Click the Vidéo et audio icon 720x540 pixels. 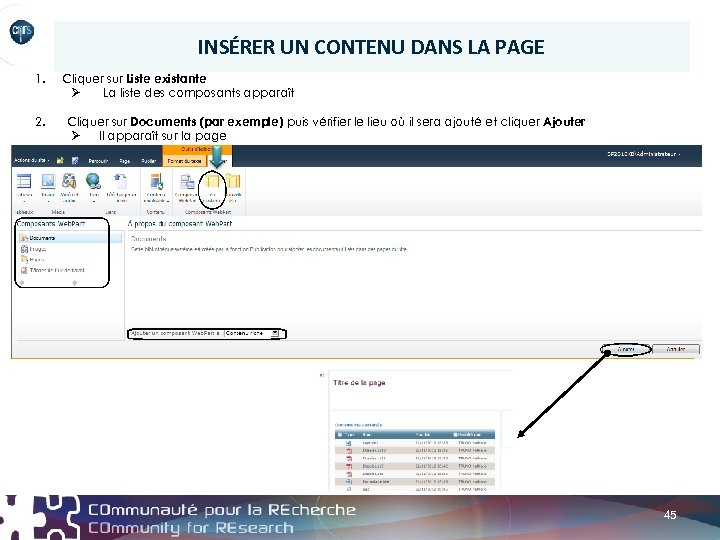pyautogui.click(x=69, y=181)
